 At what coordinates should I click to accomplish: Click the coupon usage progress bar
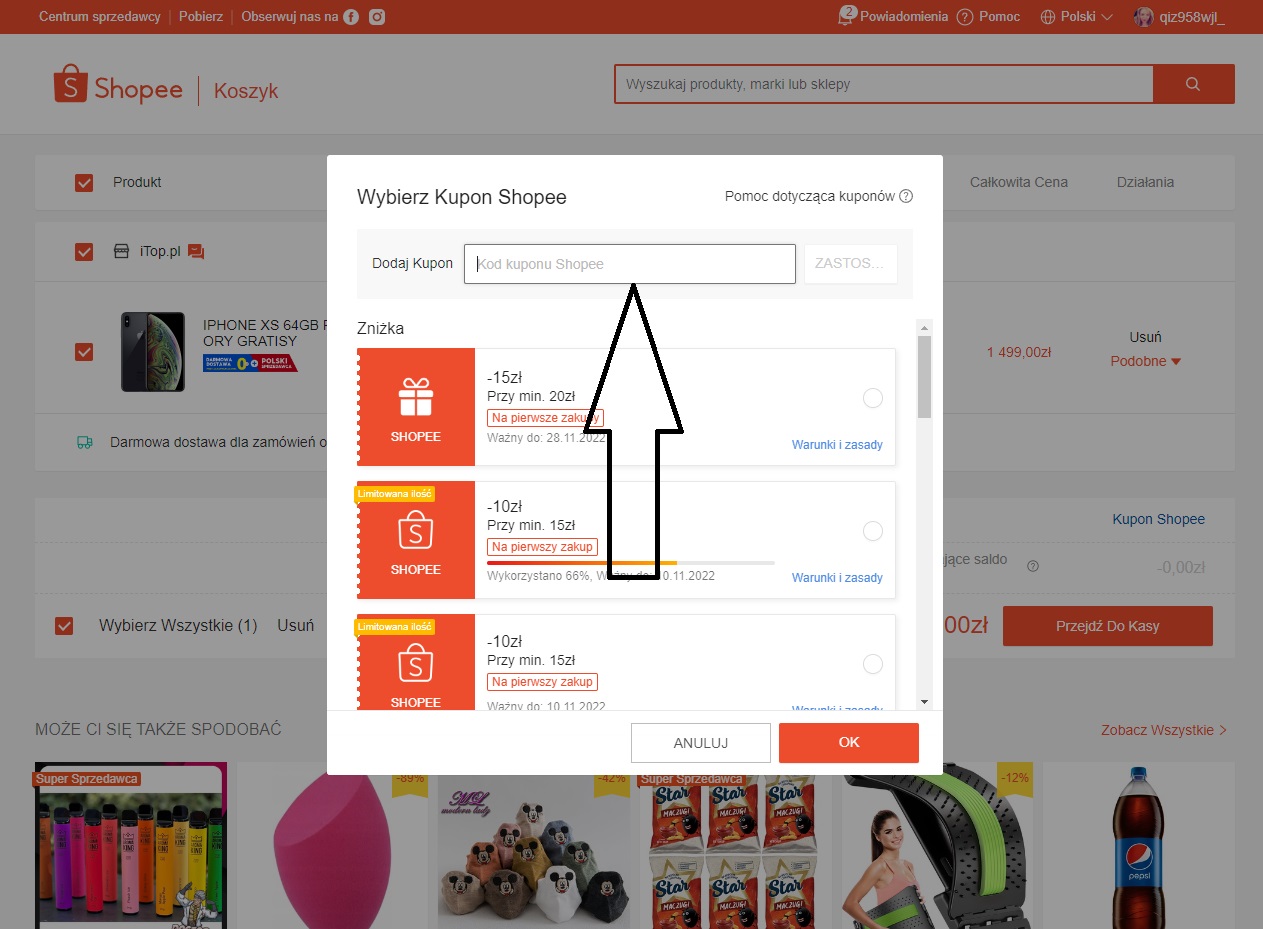pos(631,563)
